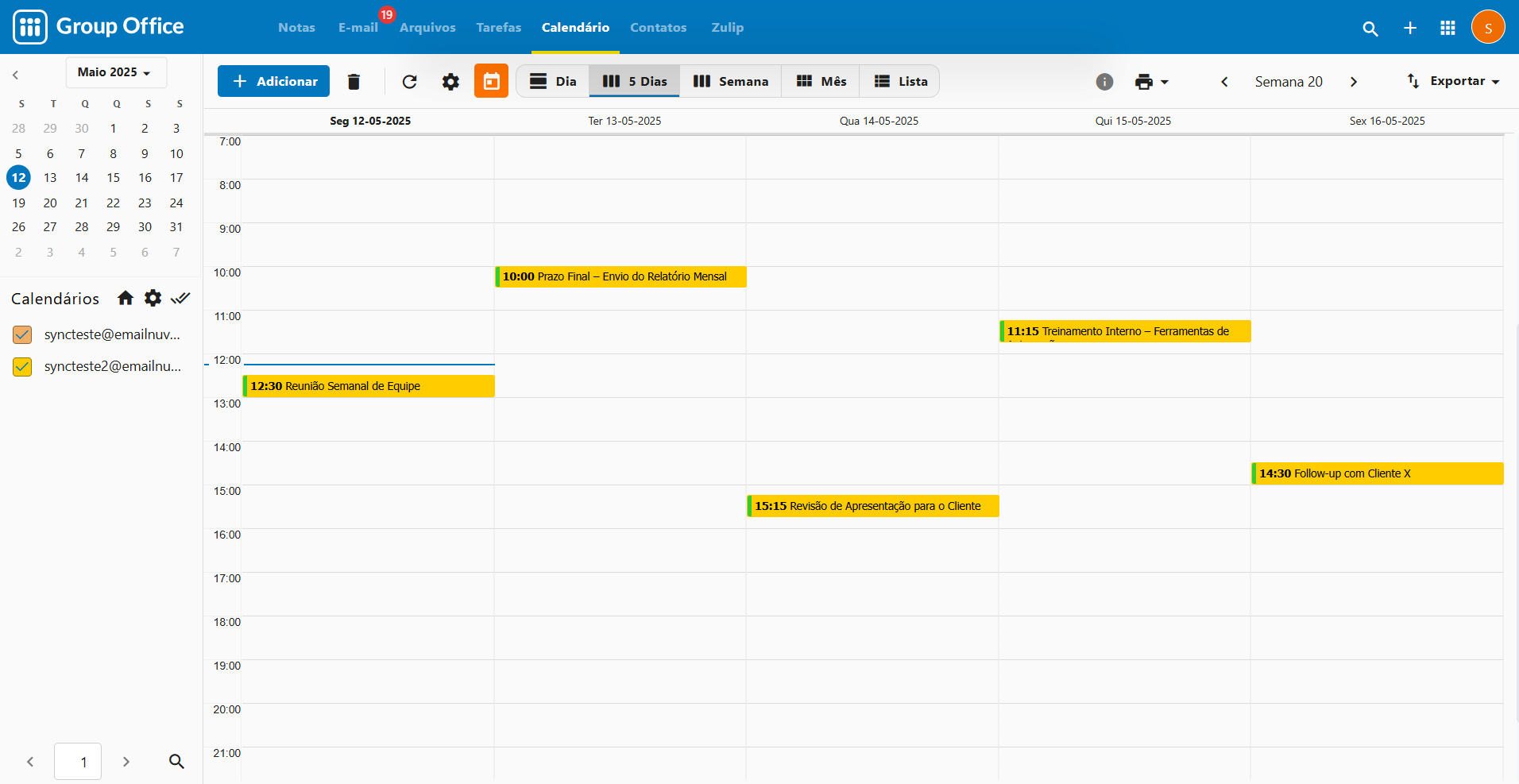This screenshot has width=1519, height=784.
Task: Click the trash delete icon in toolbar
Action: pyautogui.click(x=354, y=82)
